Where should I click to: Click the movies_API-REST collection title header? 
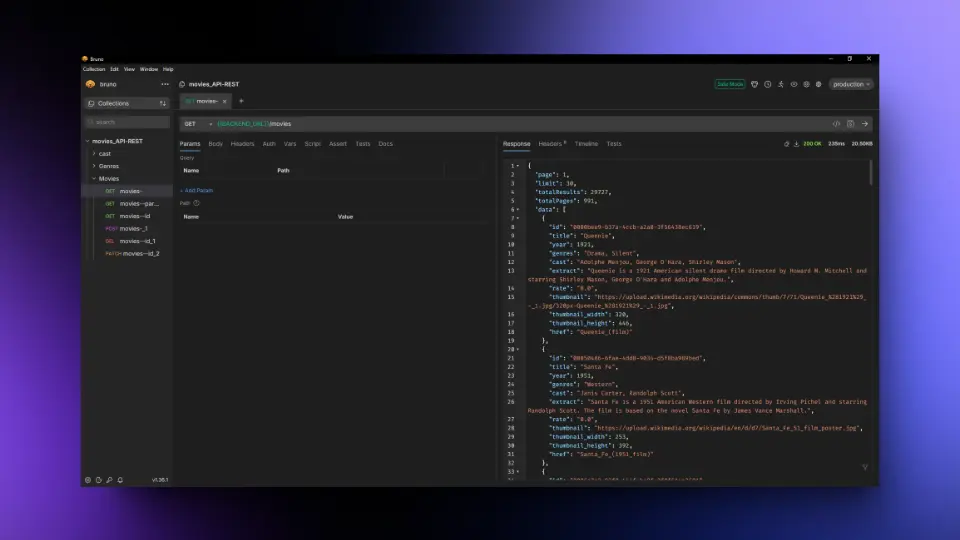214,84
